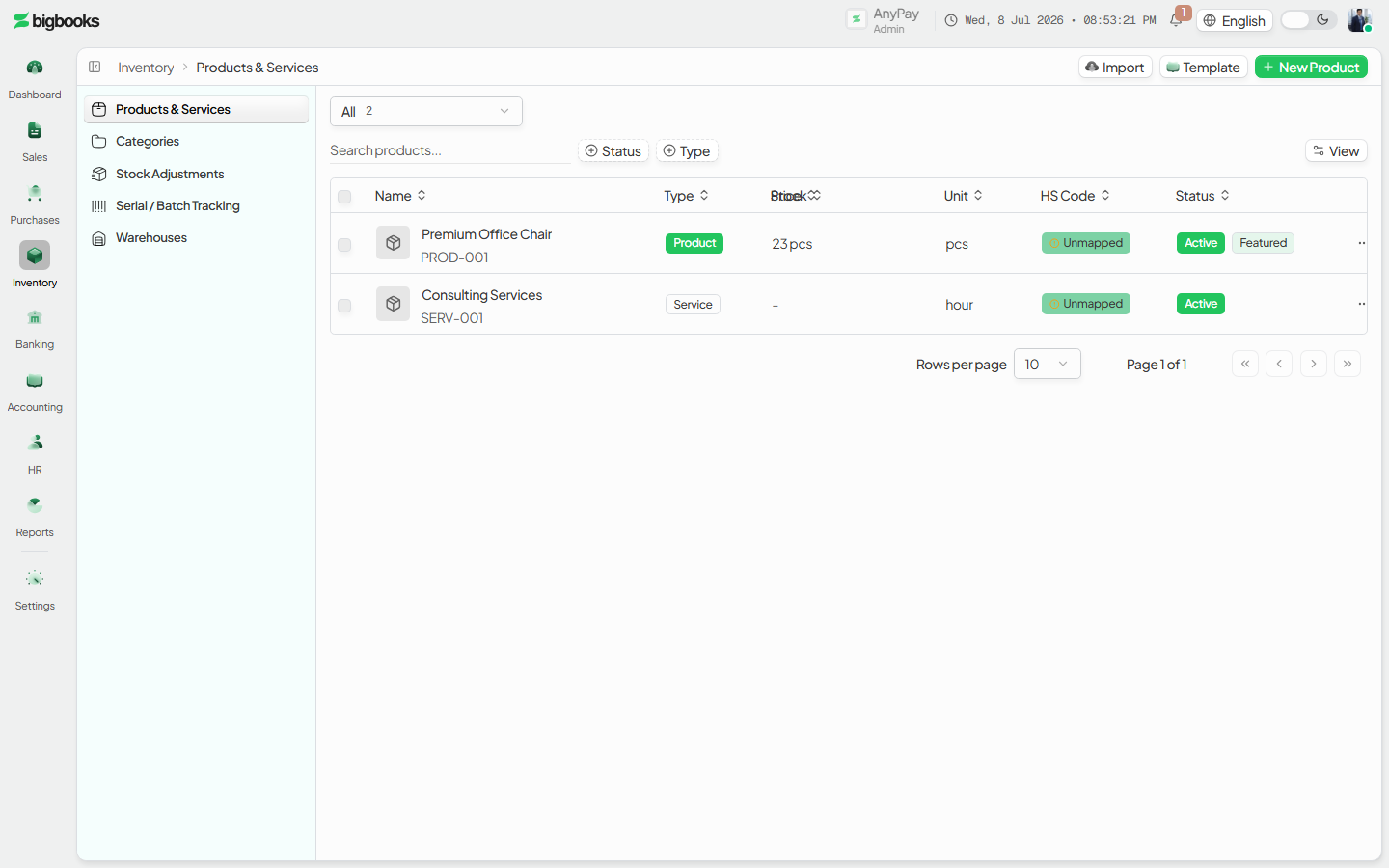This screenshot has height=868, width=1389.
Task: Open the Consulting Services product name
Action: [x=481, y=295]
